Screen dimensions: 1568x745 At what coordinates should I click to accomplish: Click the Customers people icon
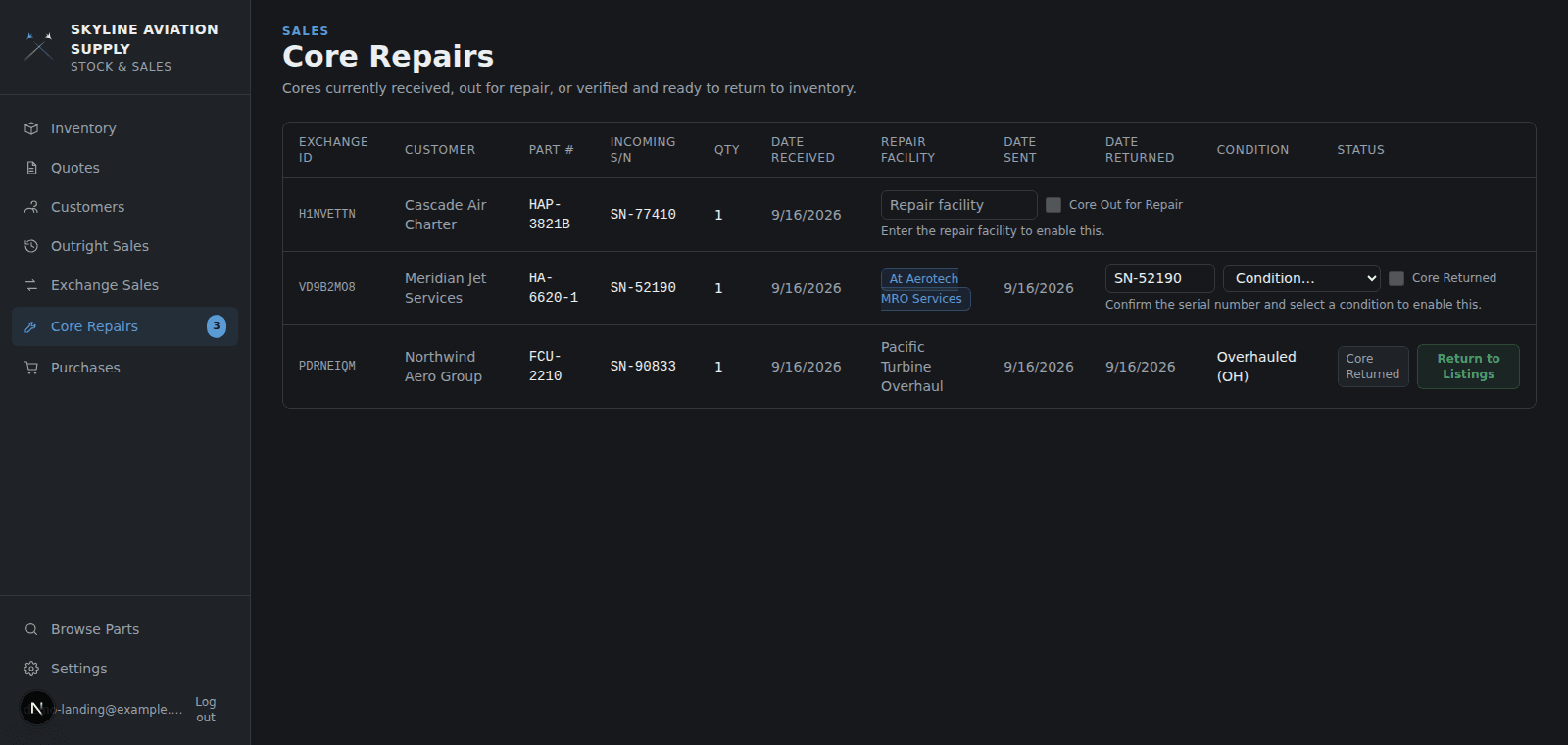(x=31, y=207)
